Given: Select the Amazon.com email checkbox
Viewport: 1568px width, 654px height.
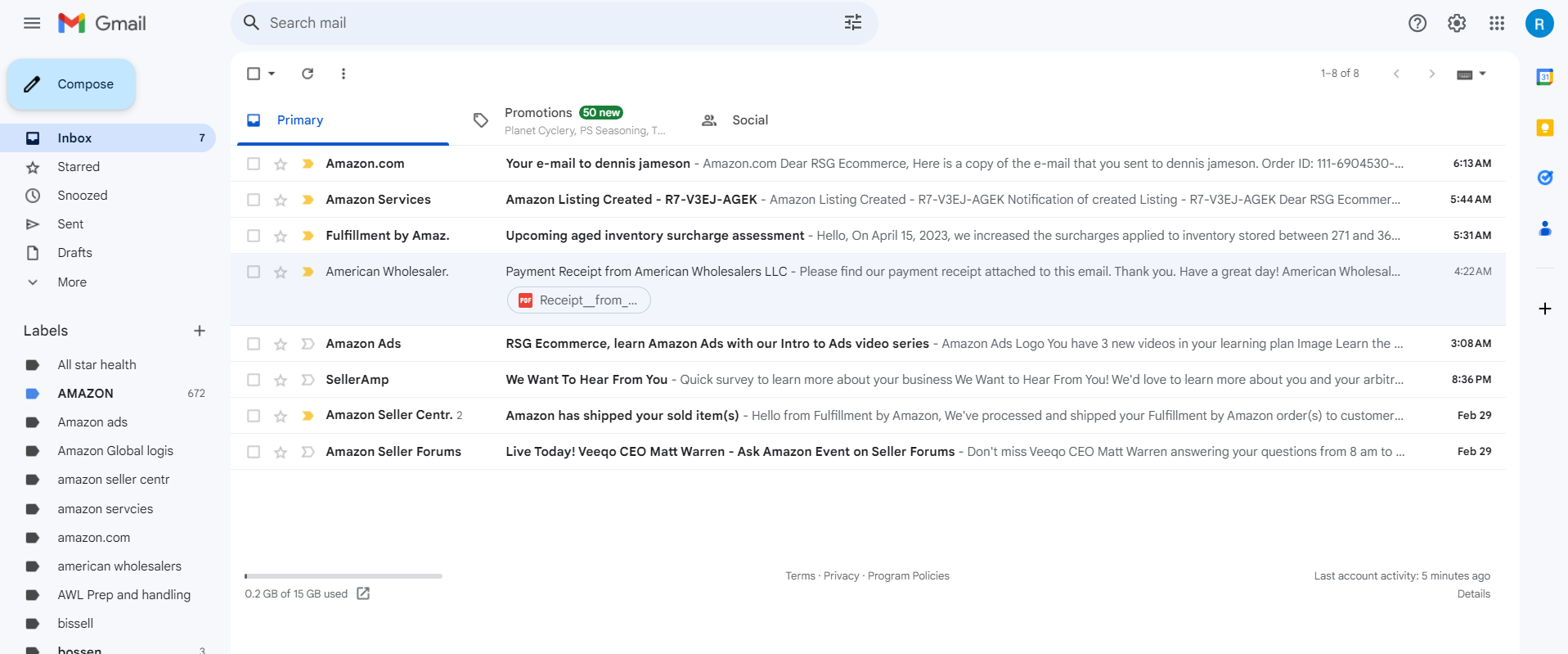Looking at the screenshot, I should 254,164.
